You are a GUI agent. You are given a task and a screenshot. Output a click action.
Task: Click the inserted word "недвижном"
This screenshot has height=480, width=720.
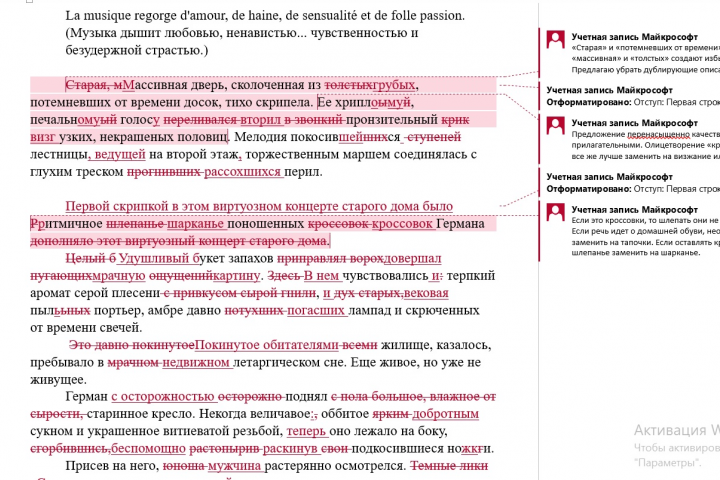[x=196, y=362]
